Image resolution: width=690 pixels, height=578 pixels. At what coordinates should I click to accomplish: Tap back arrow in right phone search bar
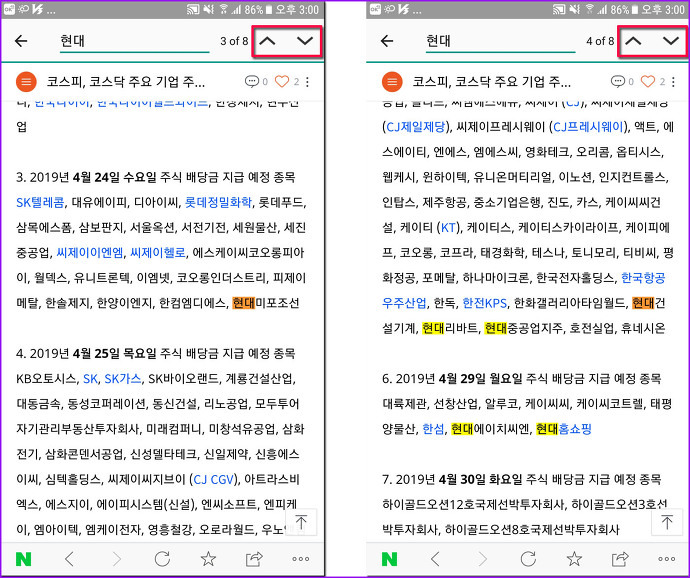387,41
